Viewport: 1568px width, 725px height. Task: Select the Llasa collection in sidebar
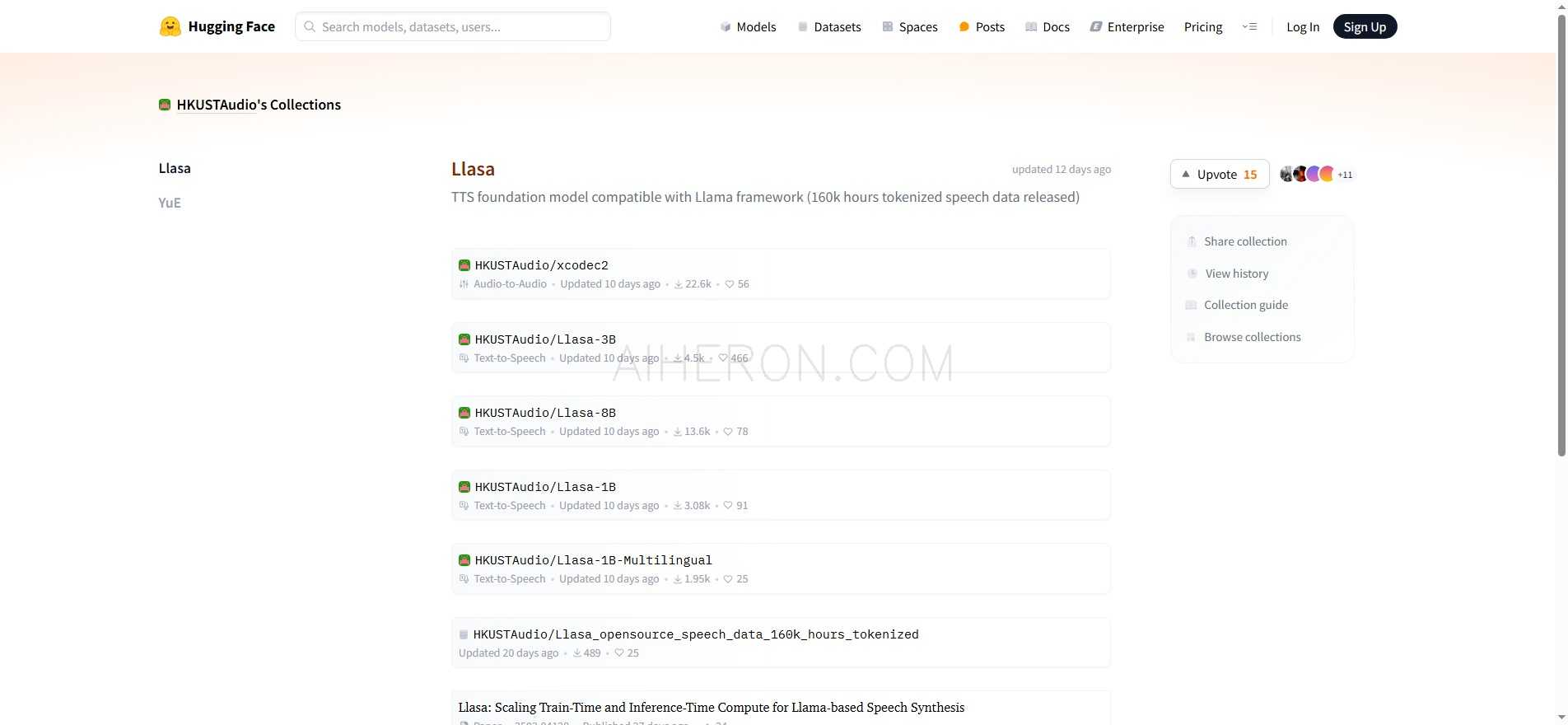coord(175,168)
